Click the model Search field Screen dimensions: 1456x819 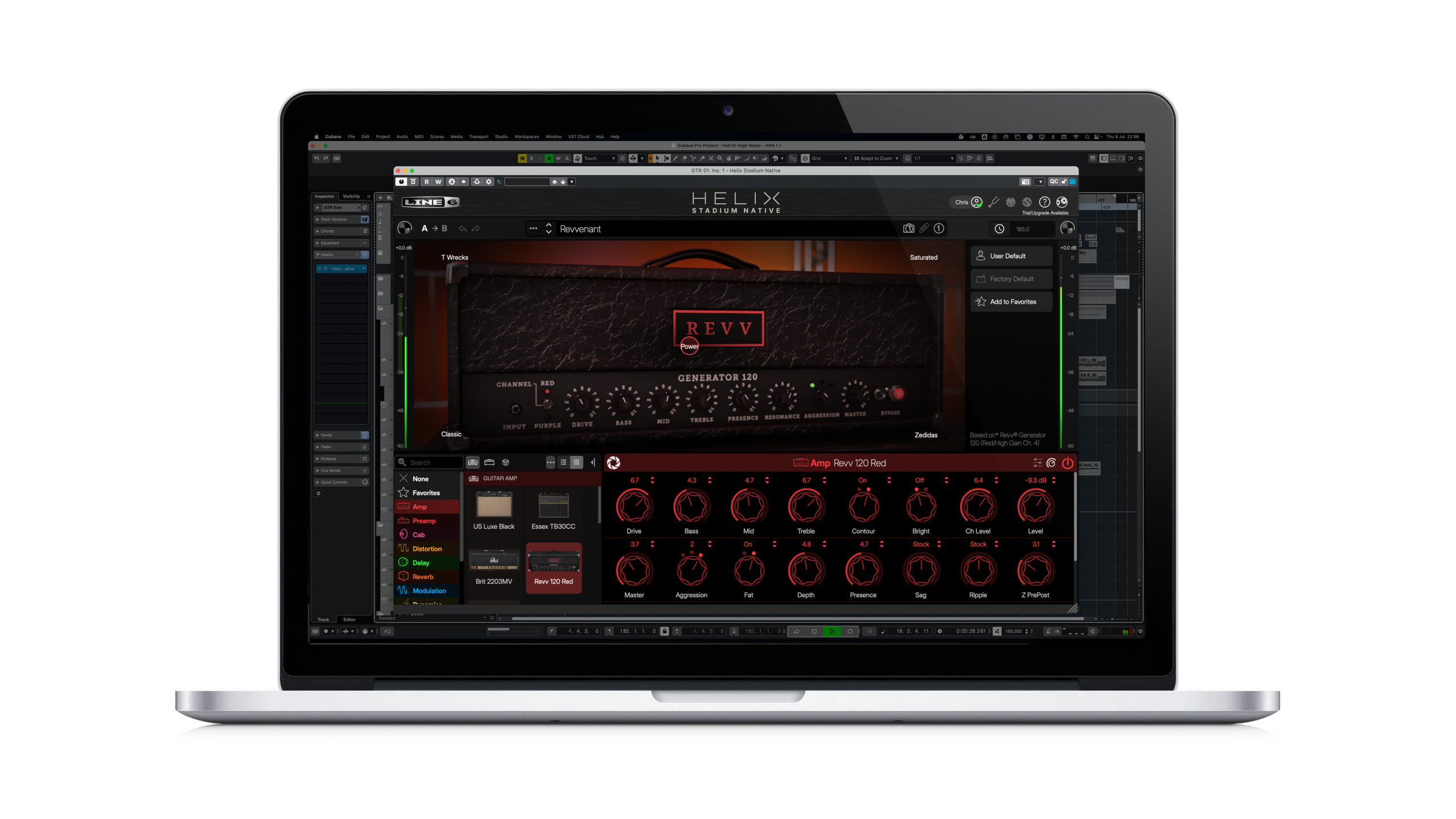tap(430, 462)
